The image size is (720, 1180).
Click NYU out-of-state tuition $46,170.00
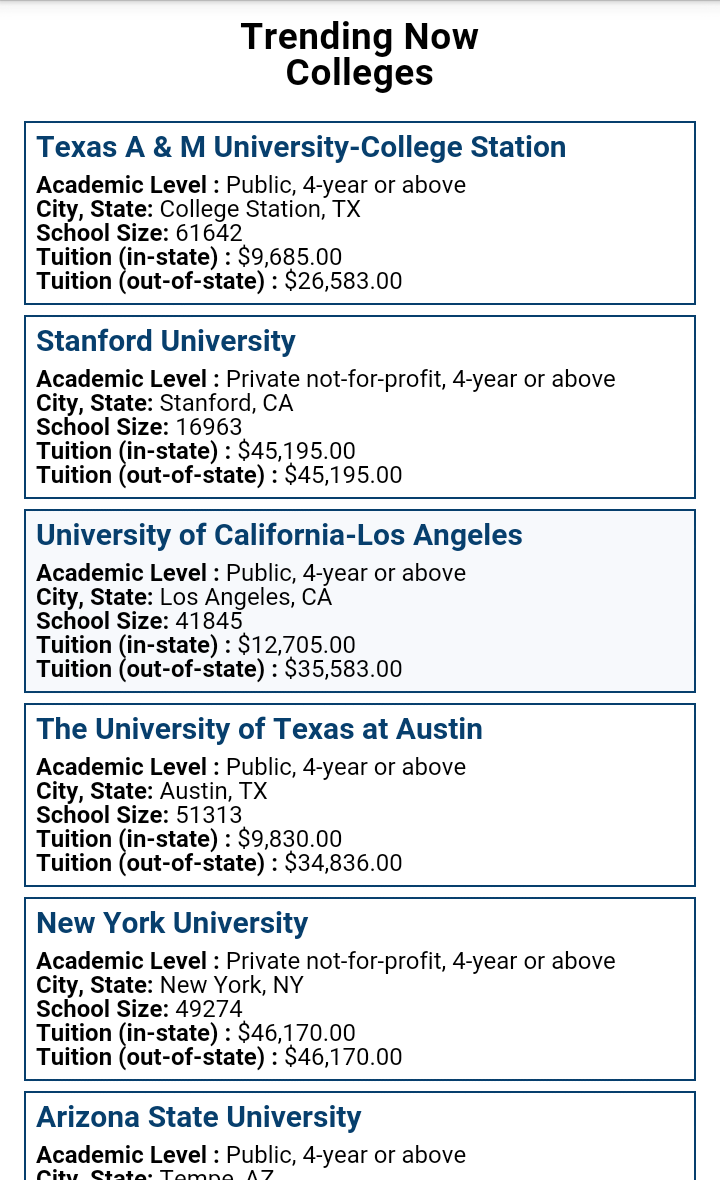(219, 1057)
